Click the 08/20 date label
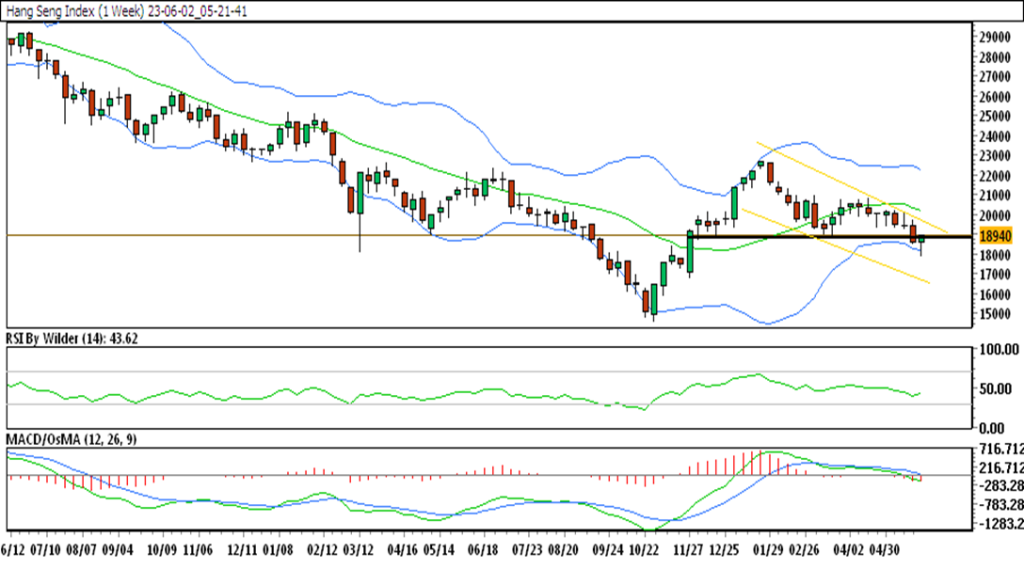Screen dimensions: 1024x585 (x=562, y=550)
